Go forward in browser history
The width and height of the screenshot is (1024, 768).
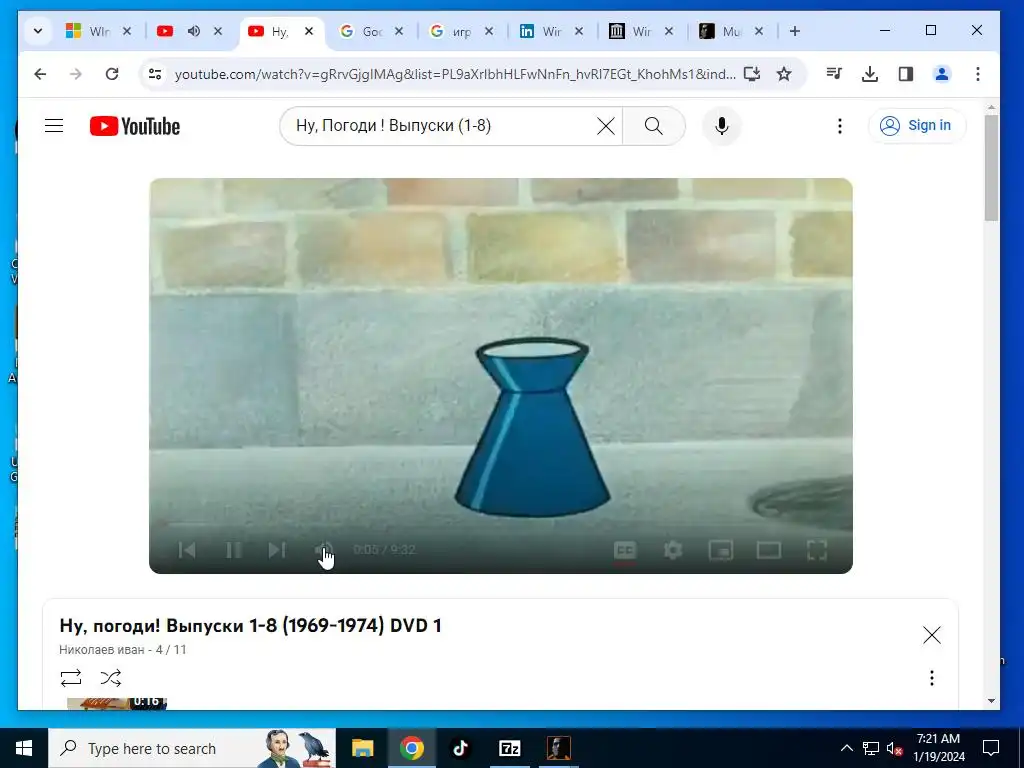(x=76, y=74)
